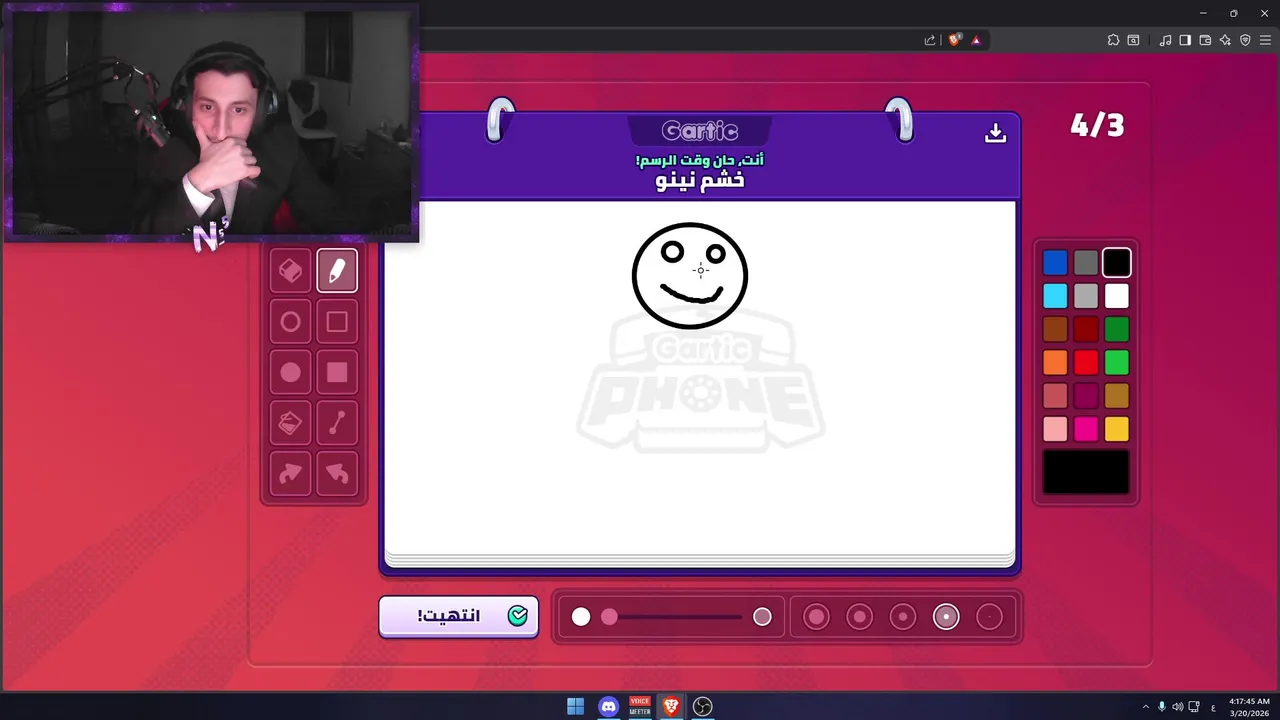The height and width of the screenshot is (720, 1280).
Task: Pick the maroon-magenta color swatch
Action: (1086, 396)
